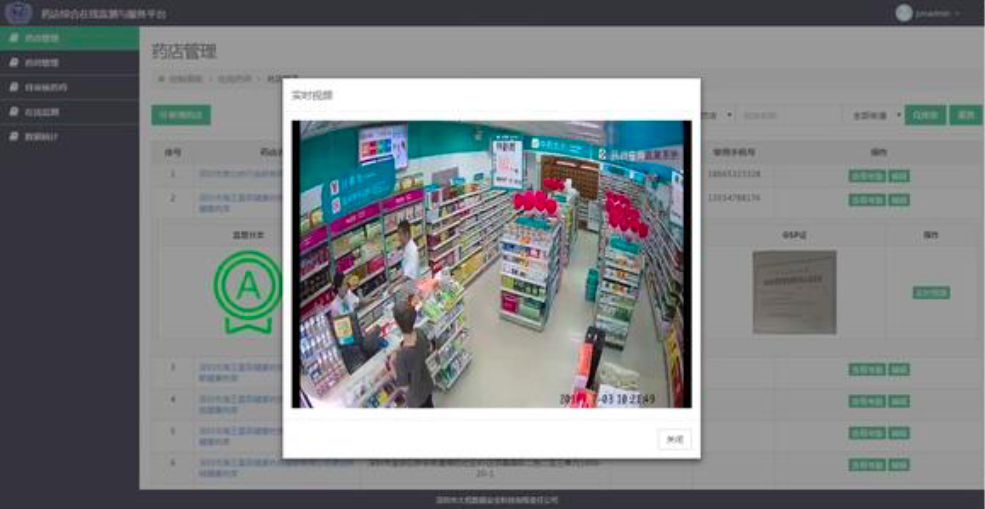Click the reset button at far right
This screenshot has width=985, height=509.
pyautogui.click(x=965, y=115)
